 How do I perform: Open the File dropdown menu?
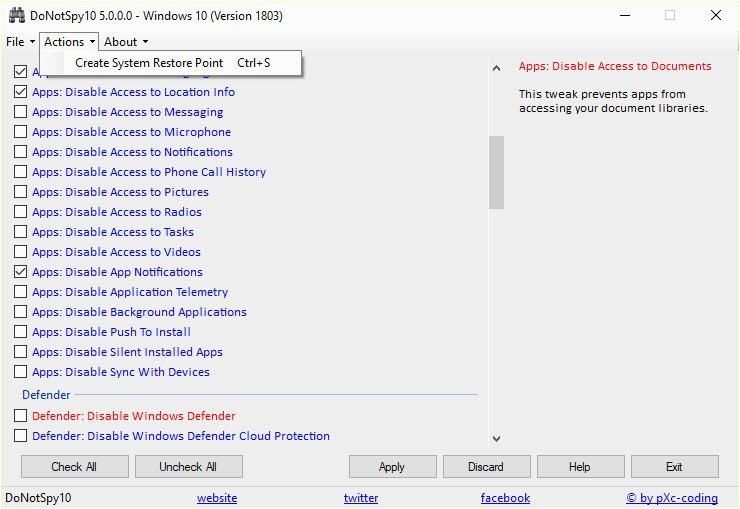click(x=20, y=42)
